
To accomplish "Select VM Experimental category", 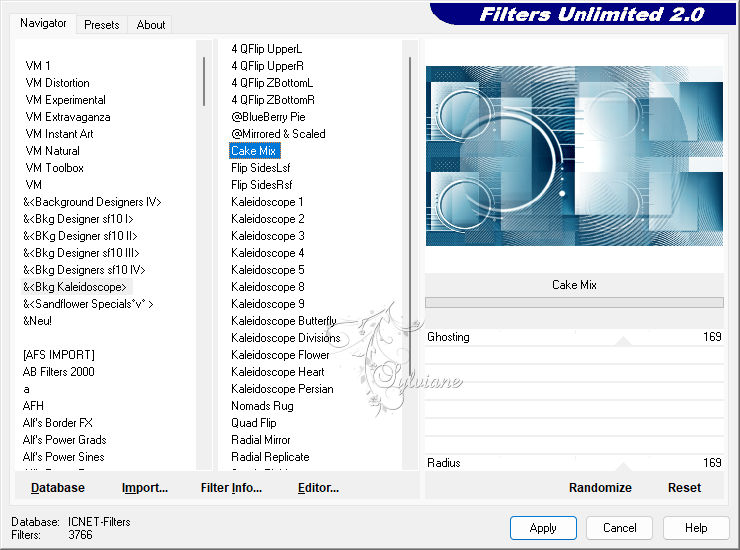I will coord(66,100).
